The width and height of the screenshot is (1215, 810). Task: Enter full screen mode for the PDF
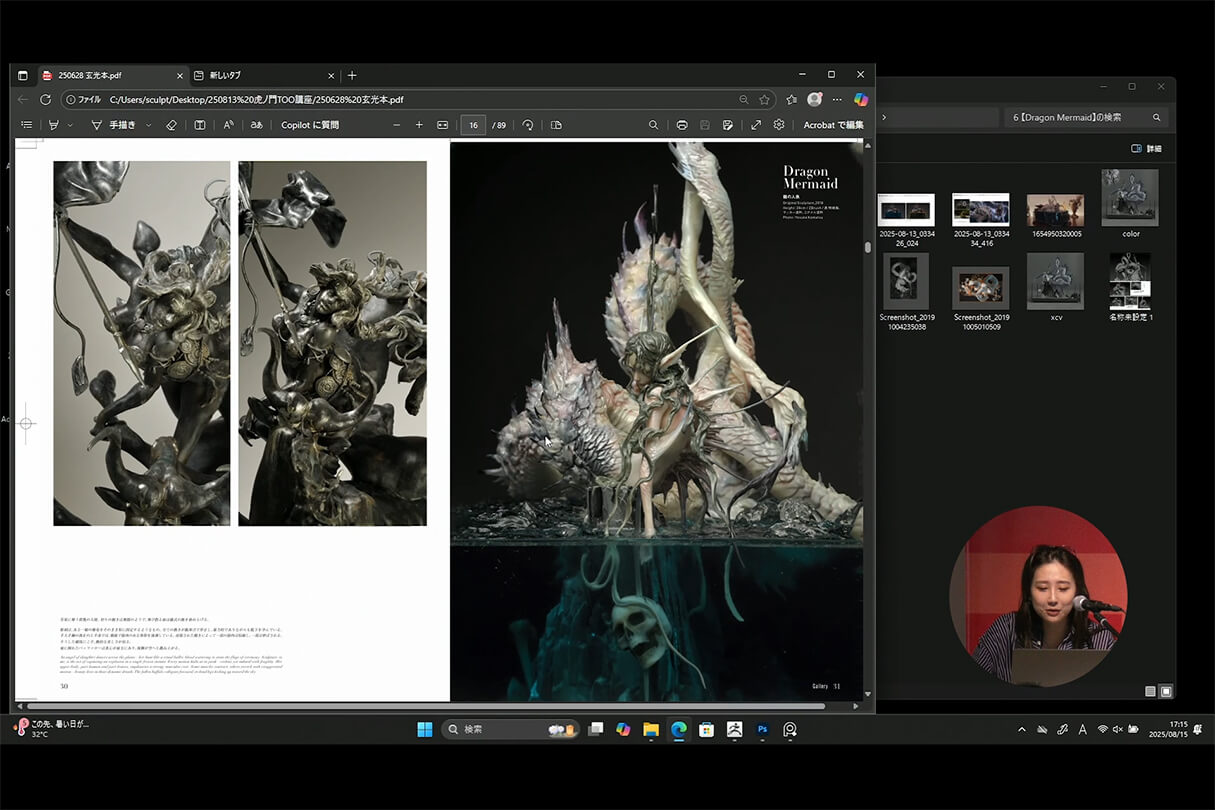click(756, 125)
